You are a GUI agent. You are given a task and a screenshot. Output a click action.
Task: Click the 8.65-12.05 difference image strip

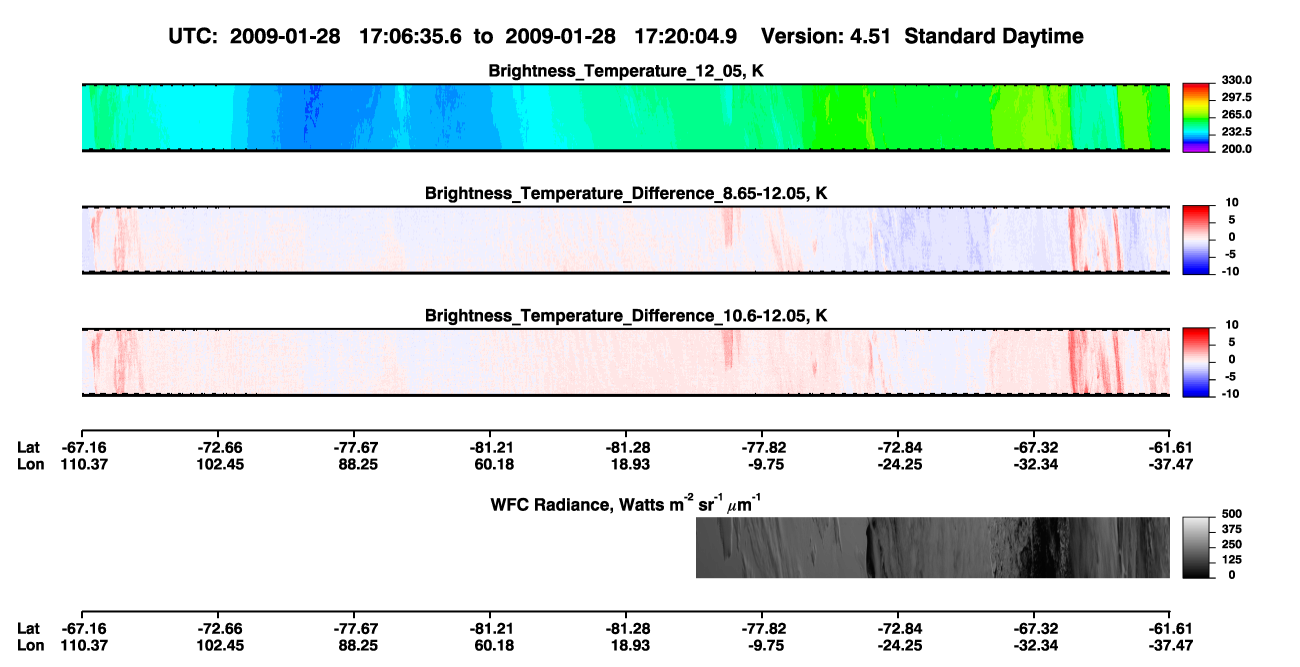[x=625, y=240]
